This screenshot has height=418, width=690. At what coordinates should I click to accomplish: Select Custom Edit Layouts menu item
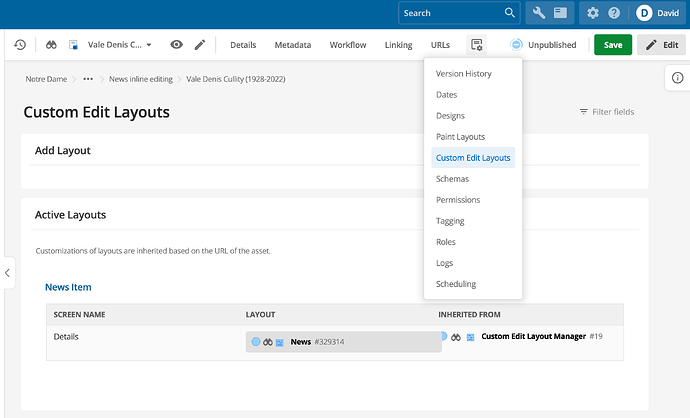tap(473, 158)
